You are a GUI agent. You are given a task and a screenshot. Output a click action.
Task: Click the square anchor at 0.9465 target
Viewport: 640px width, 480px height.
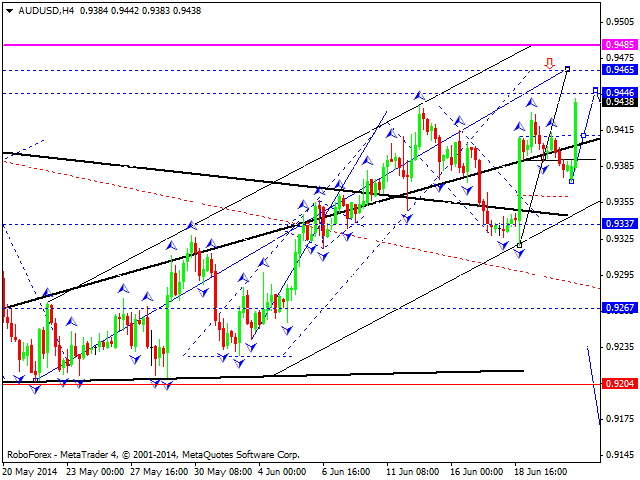(x=567, y=69)
